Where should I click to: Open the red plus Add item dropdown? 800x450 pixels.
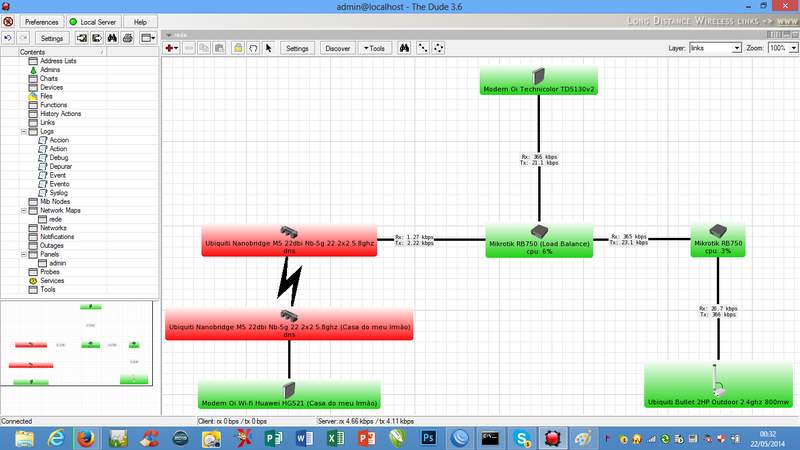tap(171, 48)
